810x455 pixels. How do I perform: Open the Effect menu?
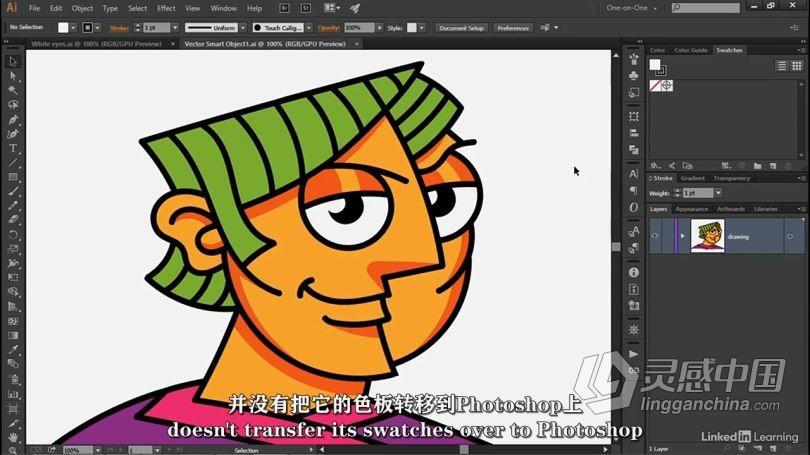[166, 8]
